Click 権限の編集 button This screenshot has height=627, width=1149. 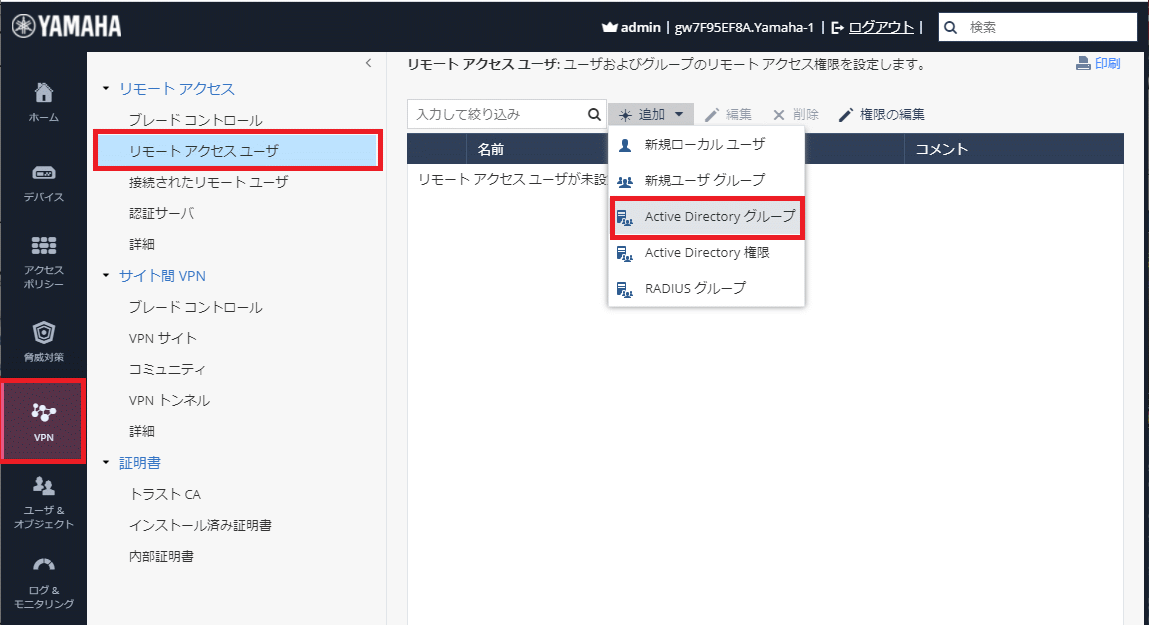(881, 115)
